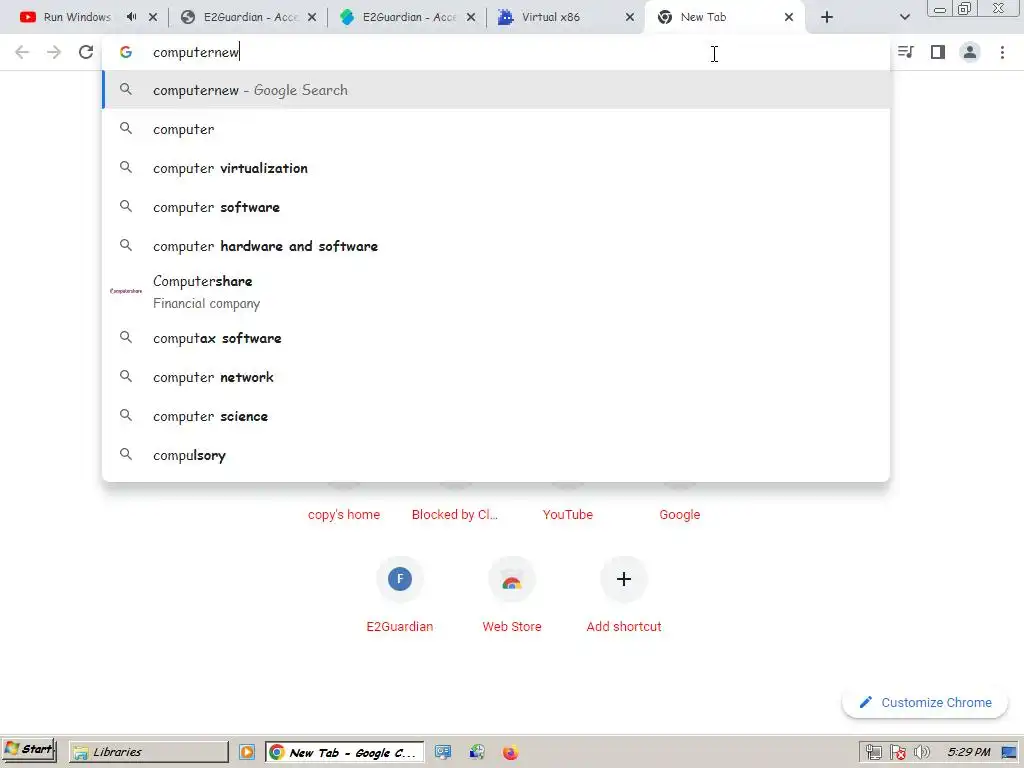Click the browser Forward arrow
The width and height of the screenshot is (1024, 768).
point(54,52)
